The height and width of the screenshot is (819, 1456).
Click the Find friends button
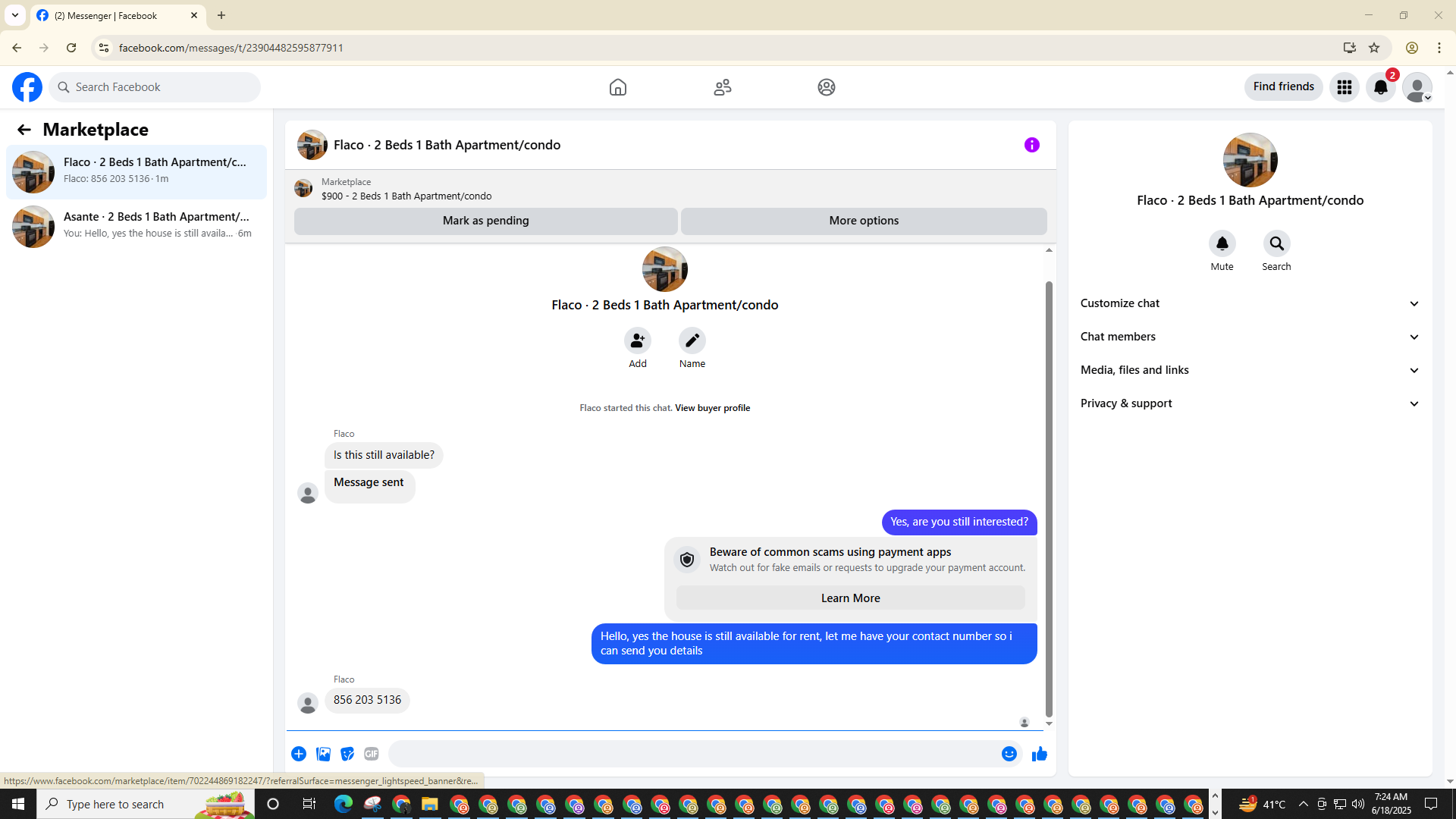tap(1284, 87)
